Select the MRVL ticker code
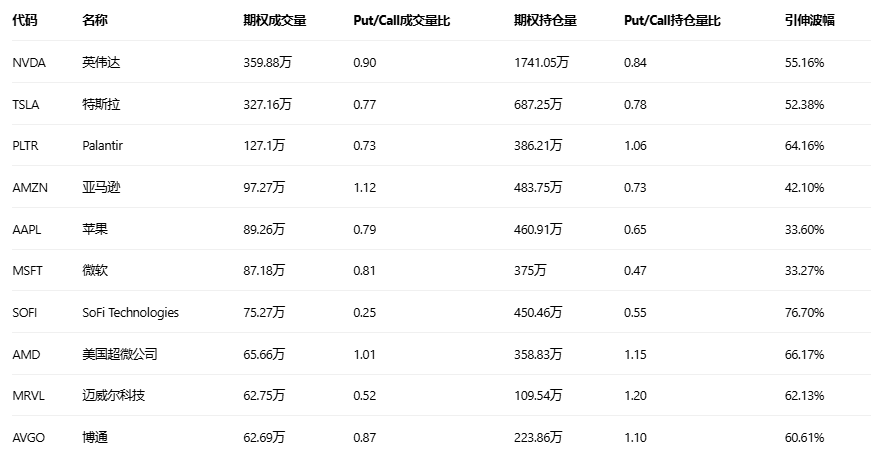 click(x=28, y=396)
